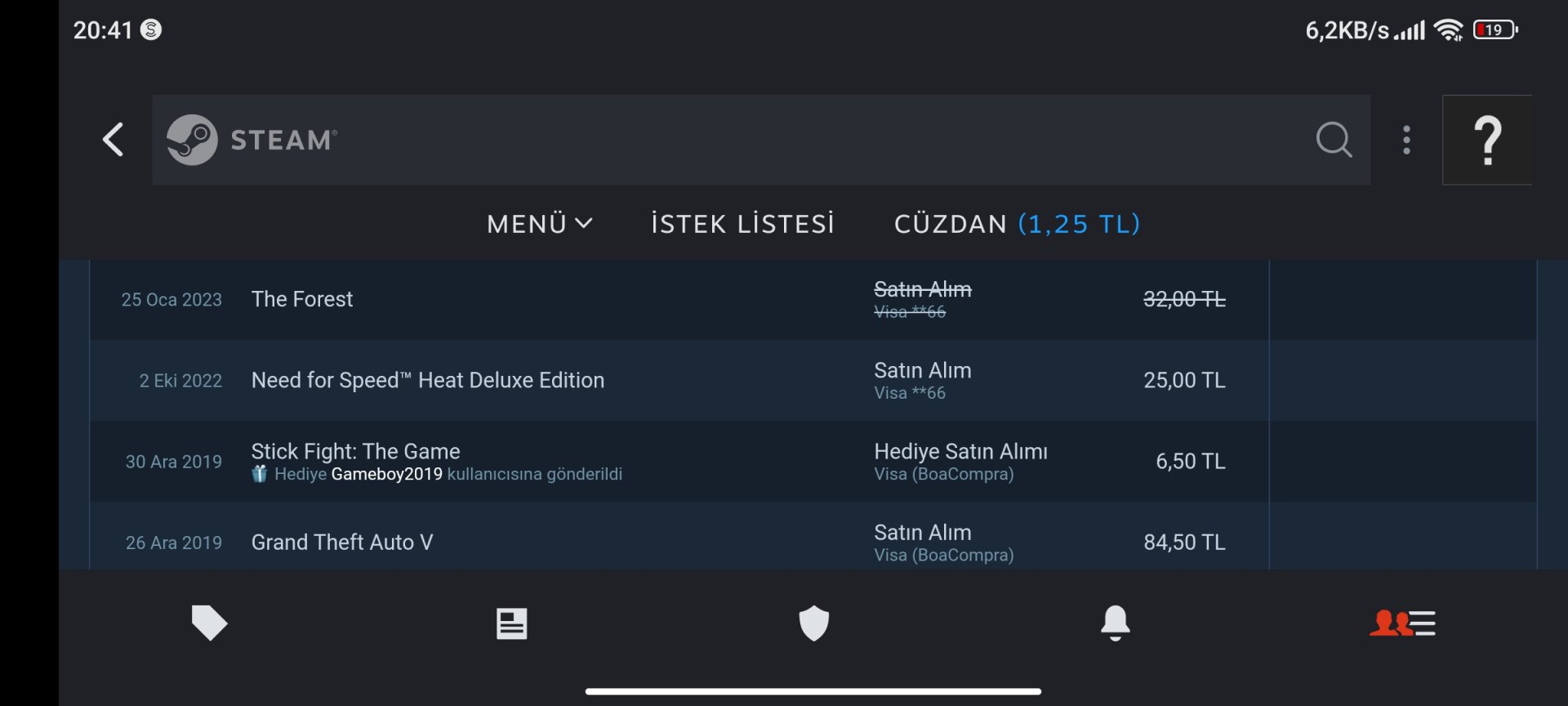The image size is (1568, 706).
Task: Tap the search magnifier icon
Action: pos(1334,140)
